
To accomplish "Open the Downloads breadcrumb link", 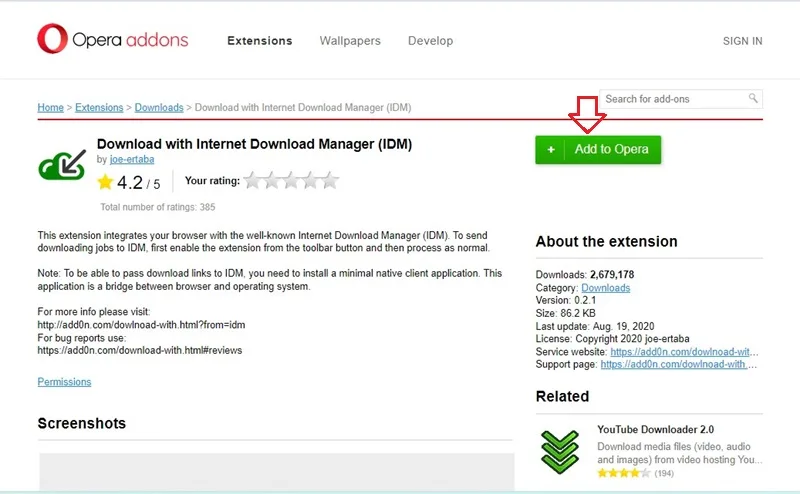I will click(159, 108).
